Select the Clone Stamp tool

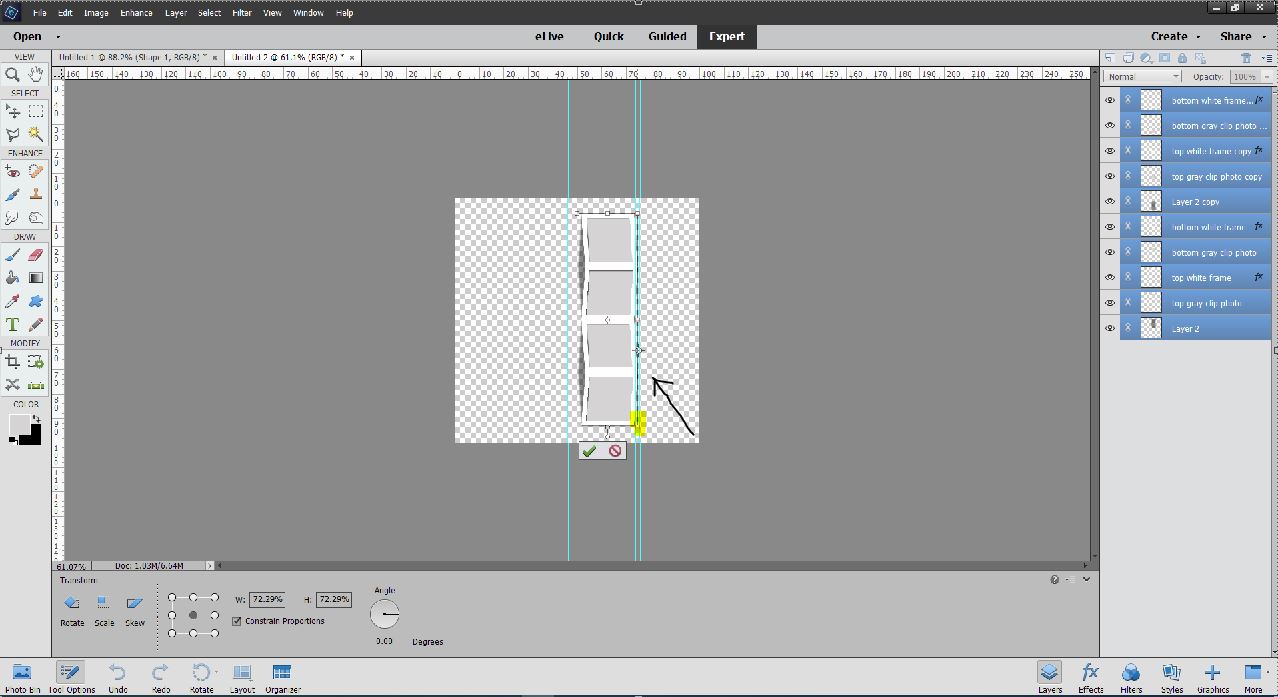36,195
